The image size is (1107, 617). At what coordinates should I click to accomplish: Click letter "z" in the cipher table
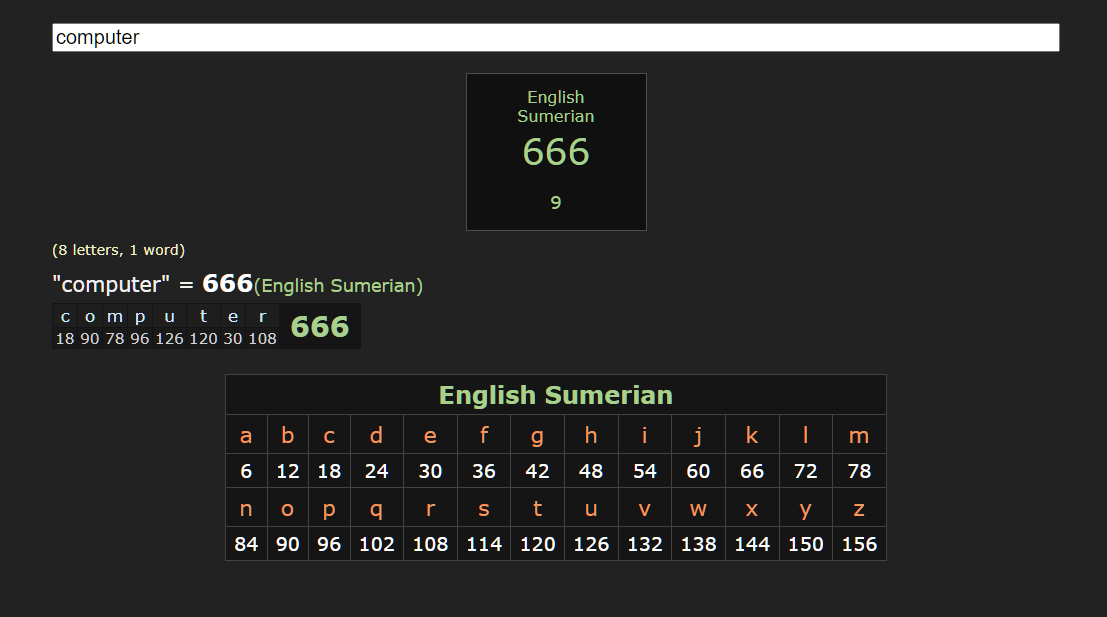(859, 508)
